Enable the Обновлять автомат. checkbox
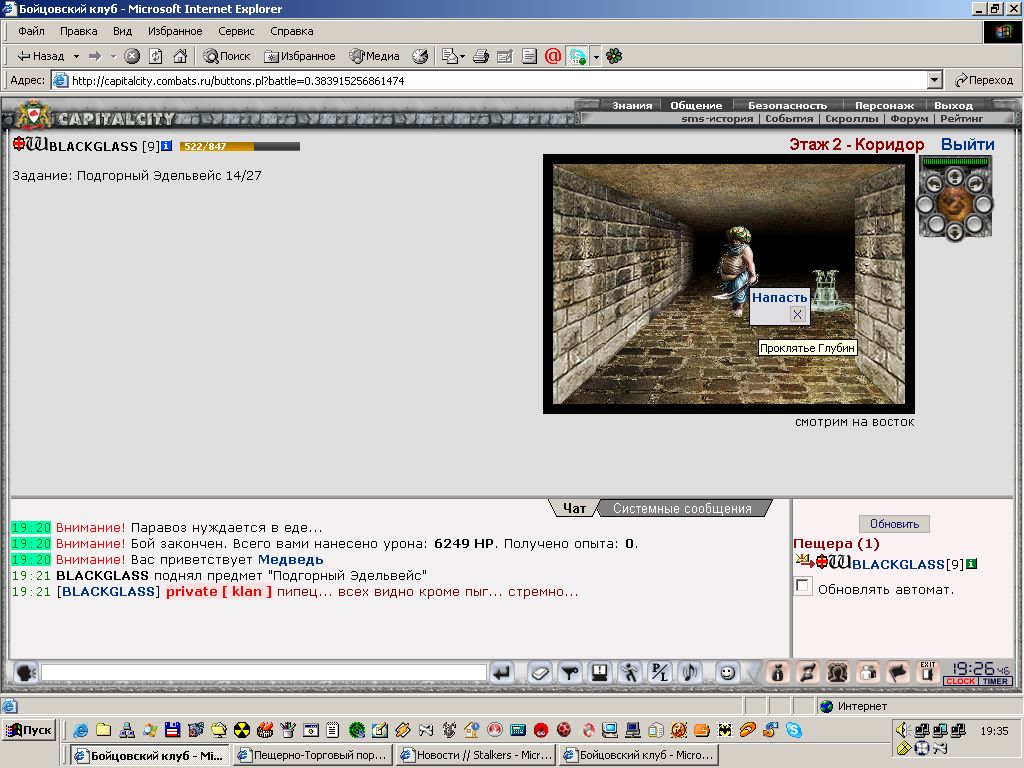1024x768 pixels. [803, 586]
